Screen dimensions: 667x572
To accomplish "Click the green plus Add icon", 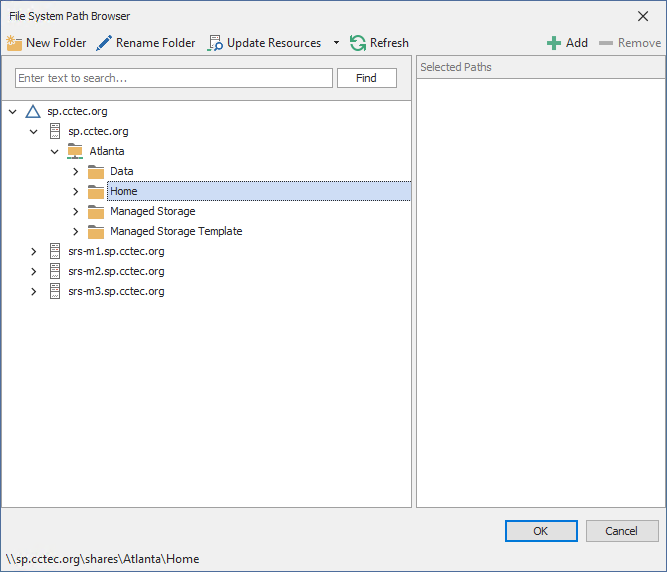I will point(553,43).
